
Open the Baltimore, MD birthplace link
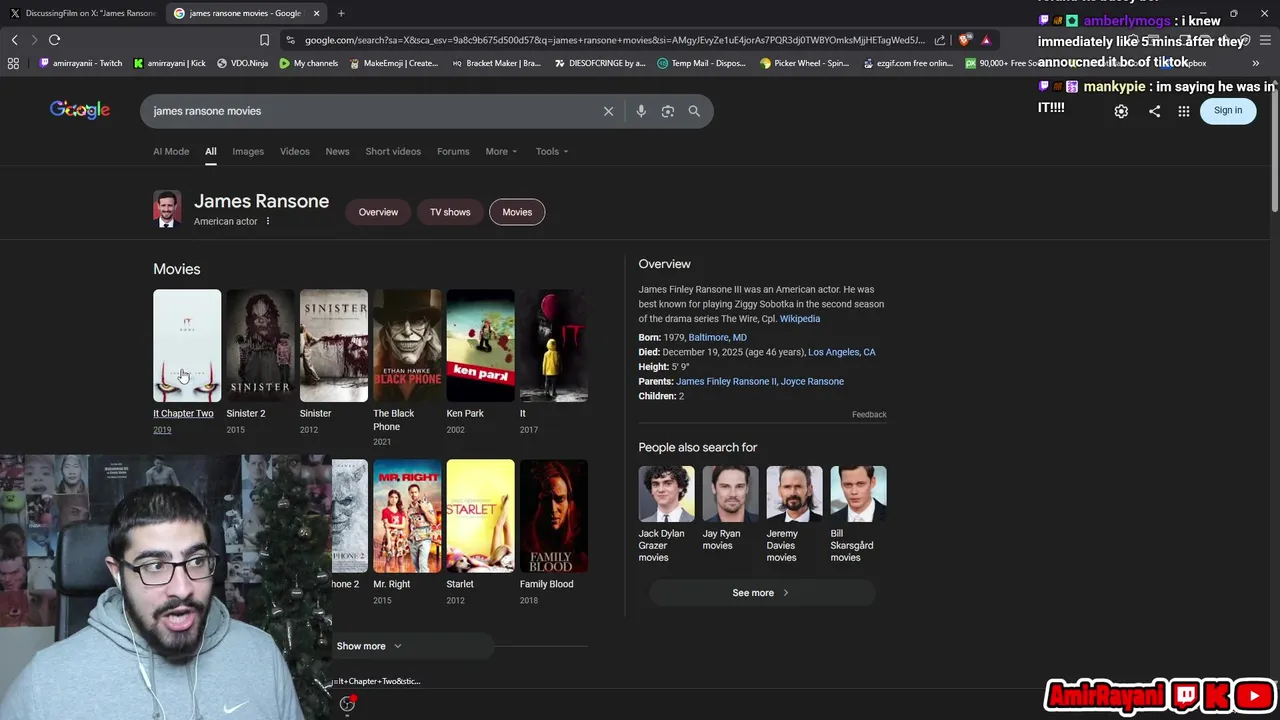pyautogui.click(x=717, y=338)
